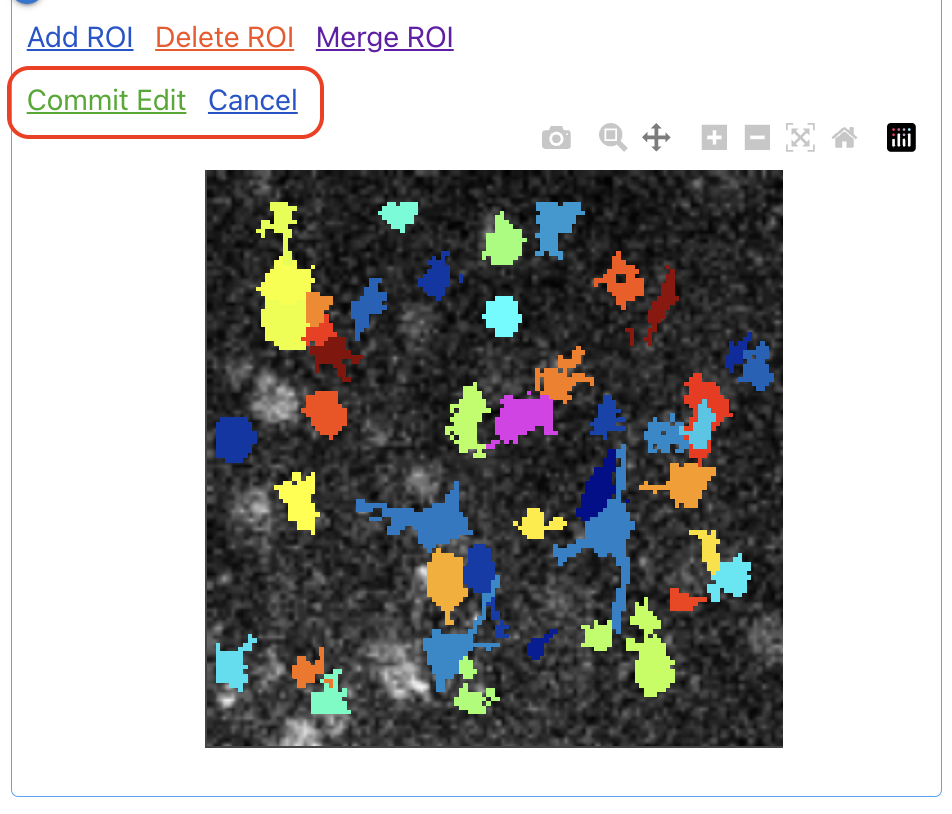Open the Plotly logo link

point(901,138)
